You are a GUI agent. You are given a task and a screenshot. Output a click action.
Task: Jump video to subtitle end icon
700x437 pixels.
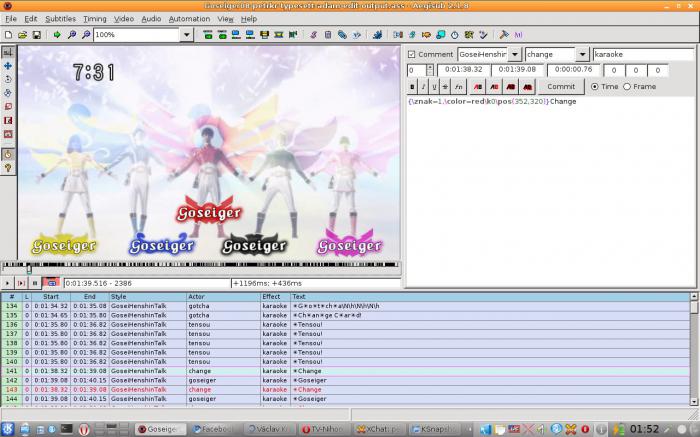[222, 34]
